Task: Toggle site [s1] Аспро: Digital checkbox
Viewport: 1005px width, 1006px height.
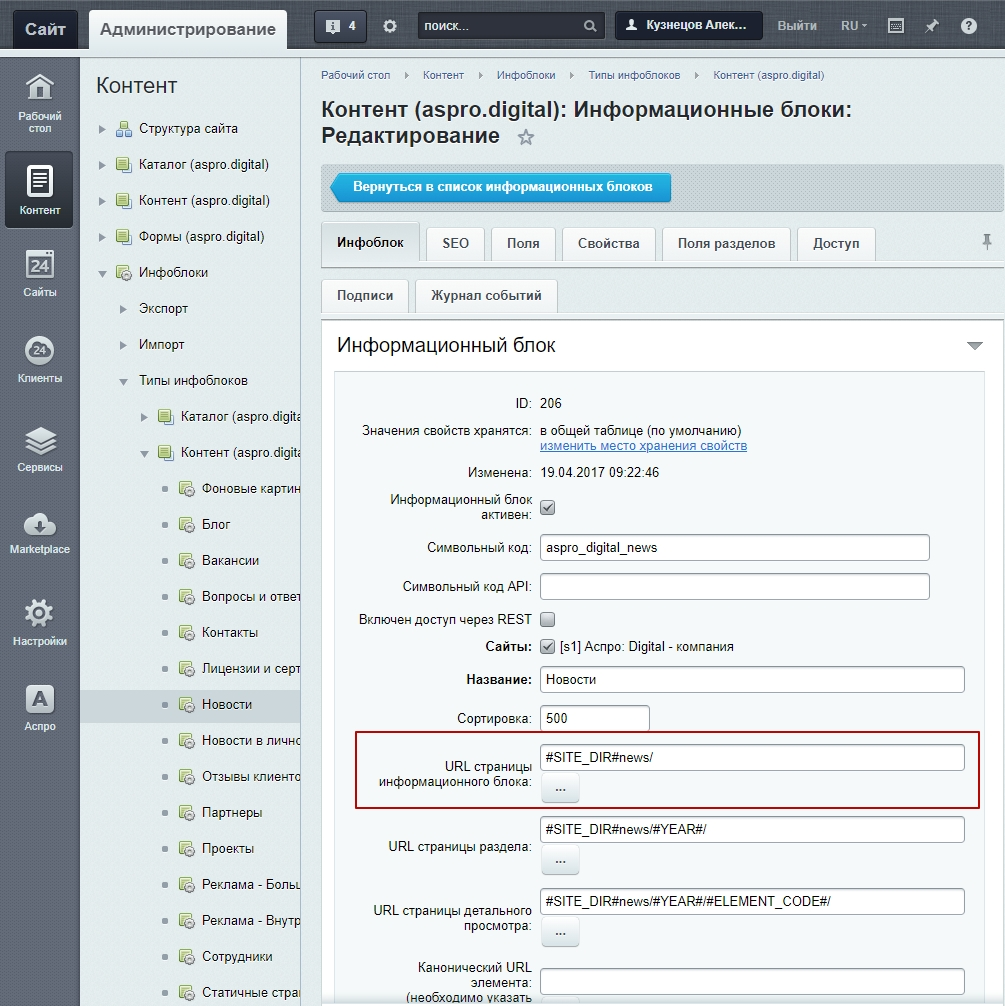Action: point(547,646)
